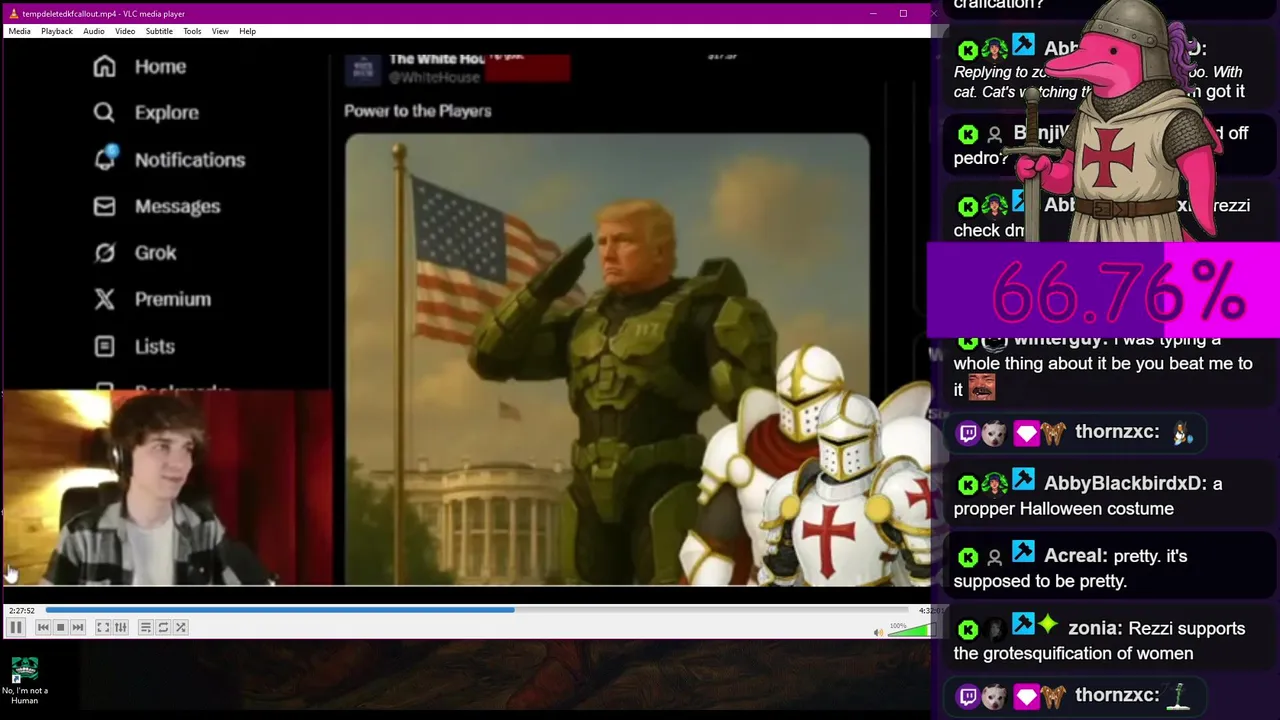Click the Notifications label
Image resolution: width=1280 pixels, height=720 pixels.
(190, 160)
